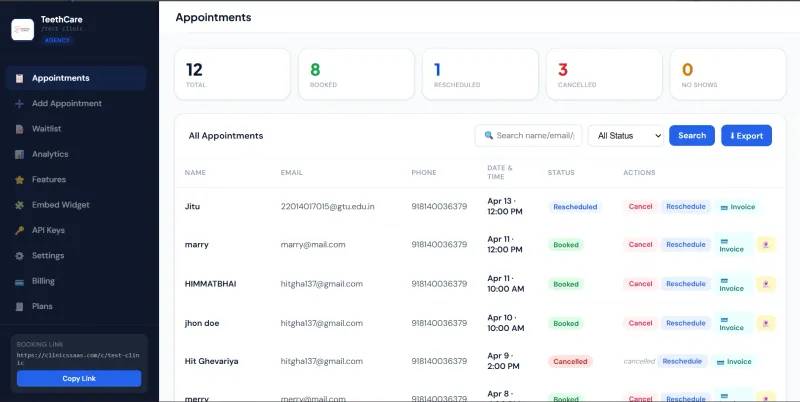Click the Appointments clipboard icon in sidebar
Viewport: 800px width, 402px height.
coord(19,78)
